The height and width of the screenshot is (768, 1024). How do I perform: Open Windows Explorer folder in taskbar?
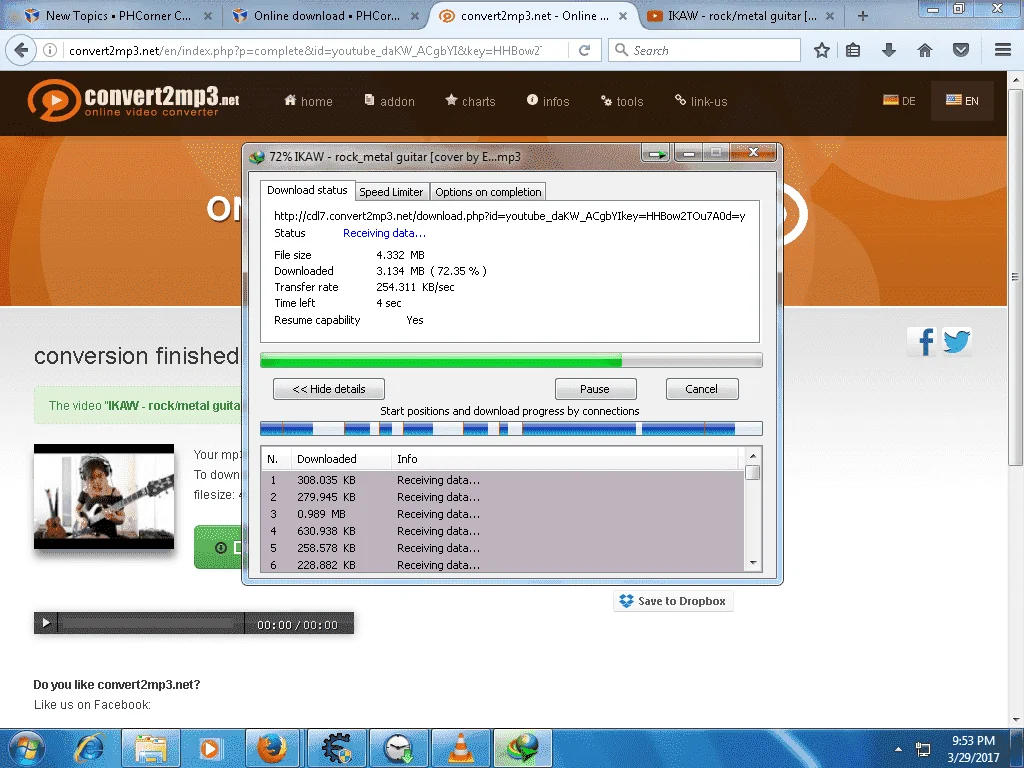point(150,748)
